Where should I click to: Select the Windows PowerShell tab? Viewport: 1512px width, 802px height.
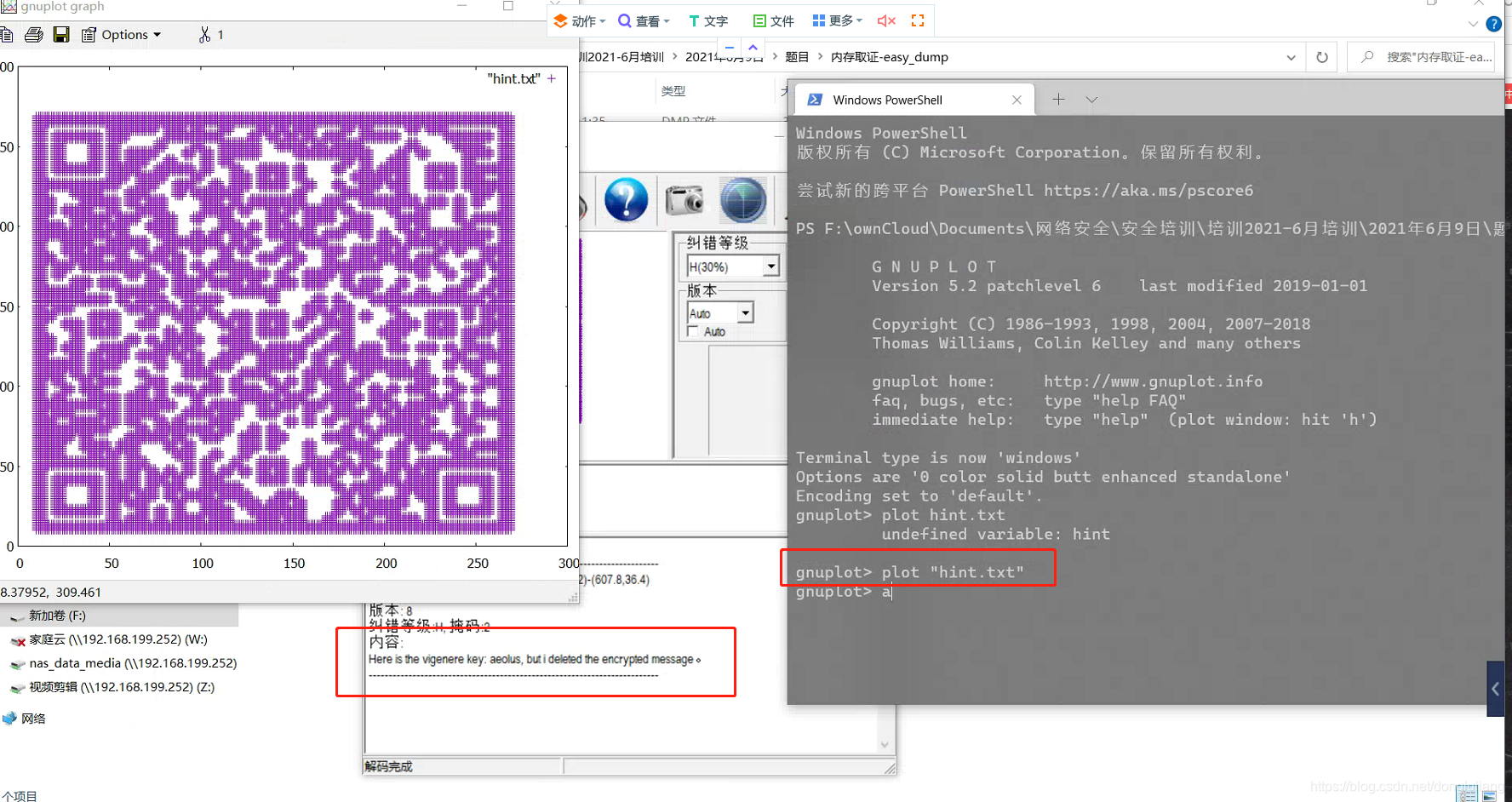[913, 100]
